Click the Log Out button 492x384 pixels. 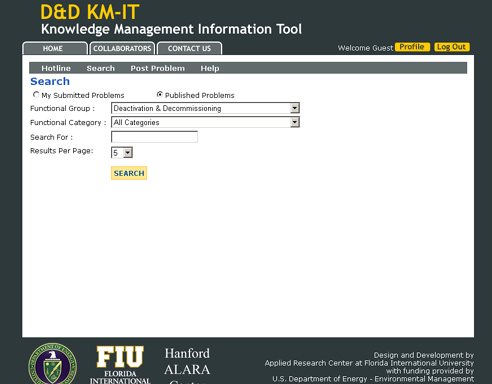pos(452,47)
